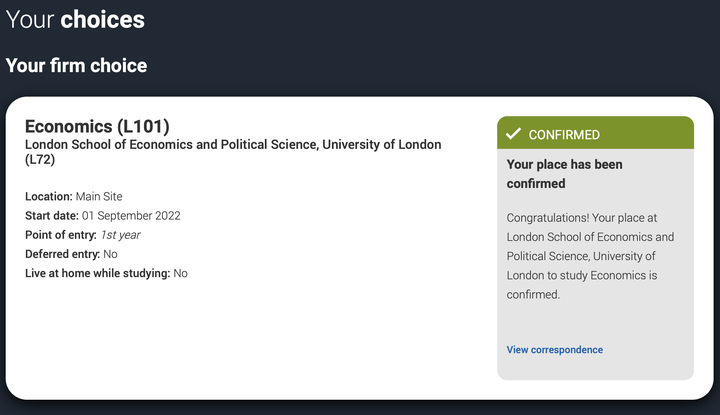Click the italic 1st year value
The height and width of the screenshot is (415, 720).
pyautogui.click(x=120, y=235)
